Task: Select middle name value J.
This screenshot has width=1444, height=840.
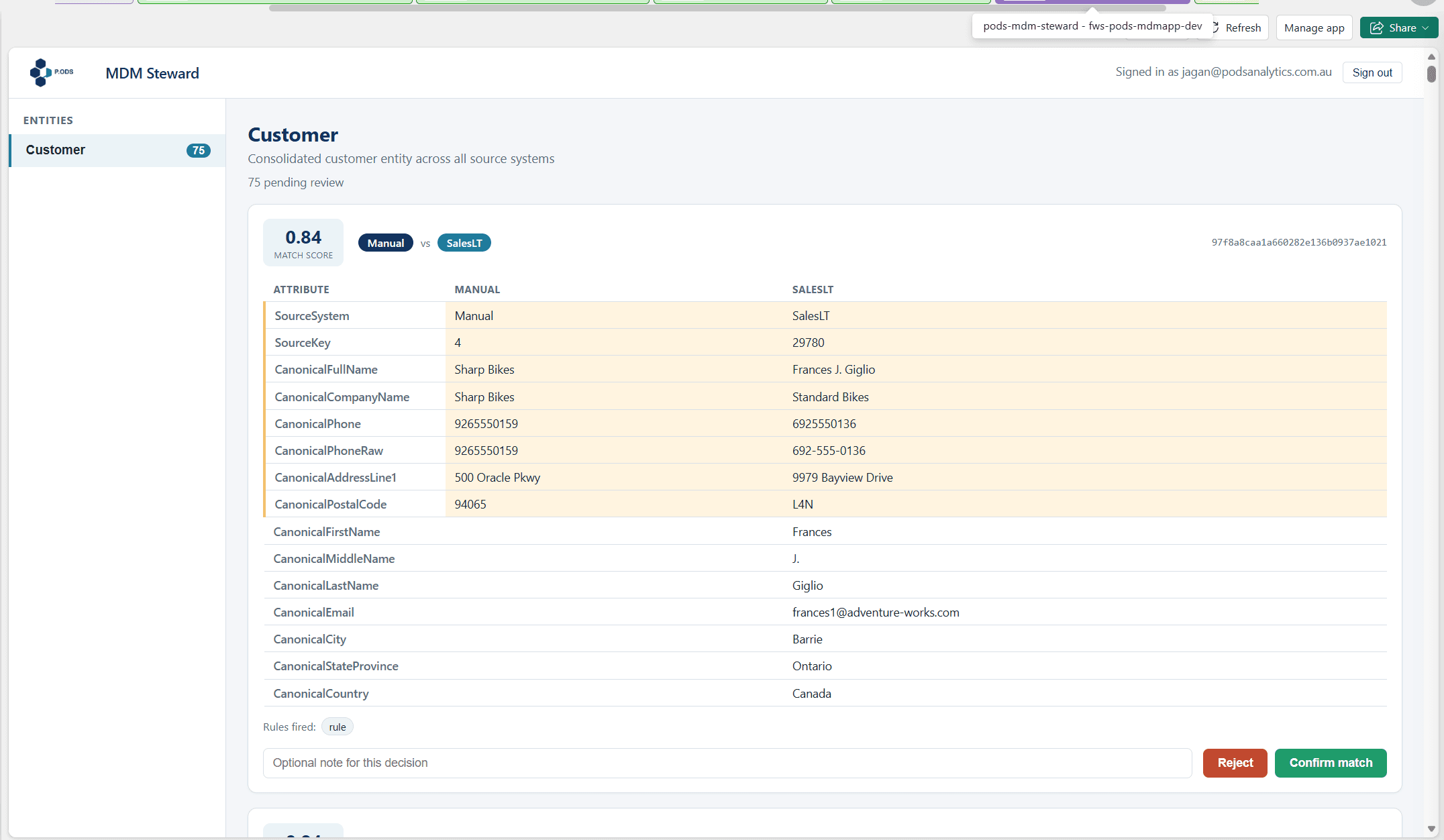Action: click(796, 559)
